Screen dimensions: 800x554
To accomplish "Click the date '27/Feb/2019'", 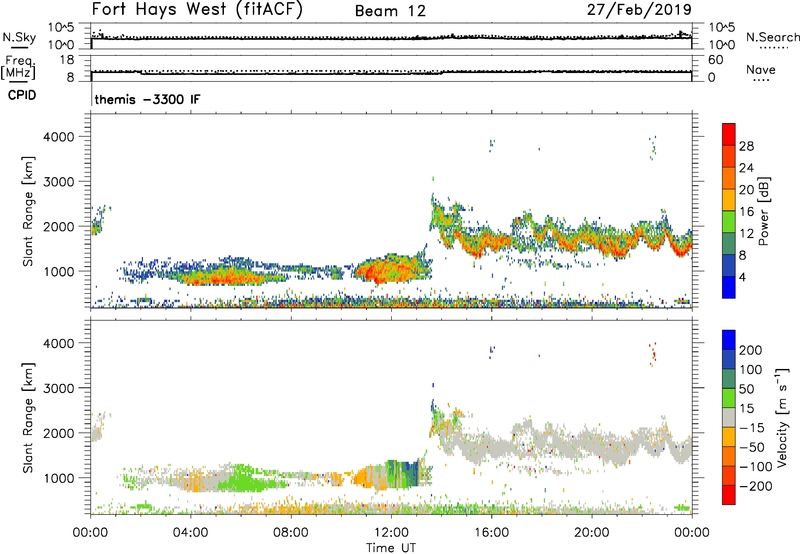I will coord(639,10).
